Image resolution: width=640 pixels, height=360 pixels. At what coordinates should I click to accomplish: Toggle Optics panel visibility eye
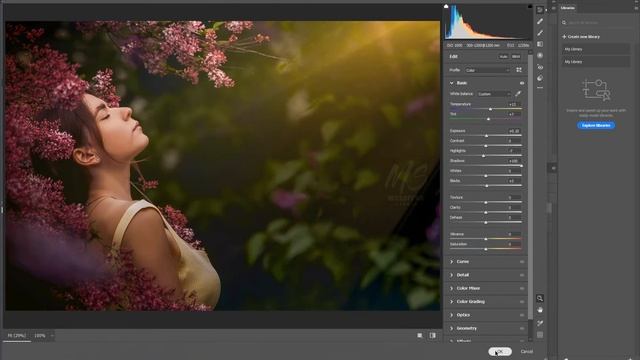click(x=522, y=315)
